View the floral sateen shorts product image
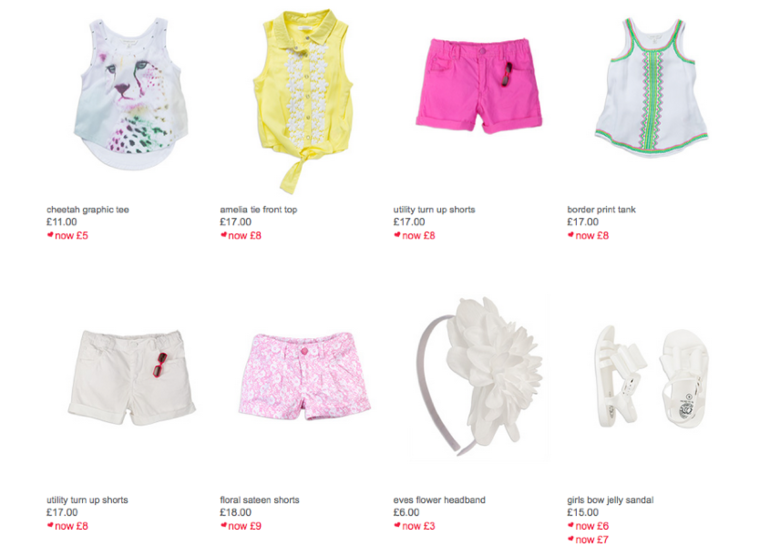770x557 pixels. [x=304, y=376]
